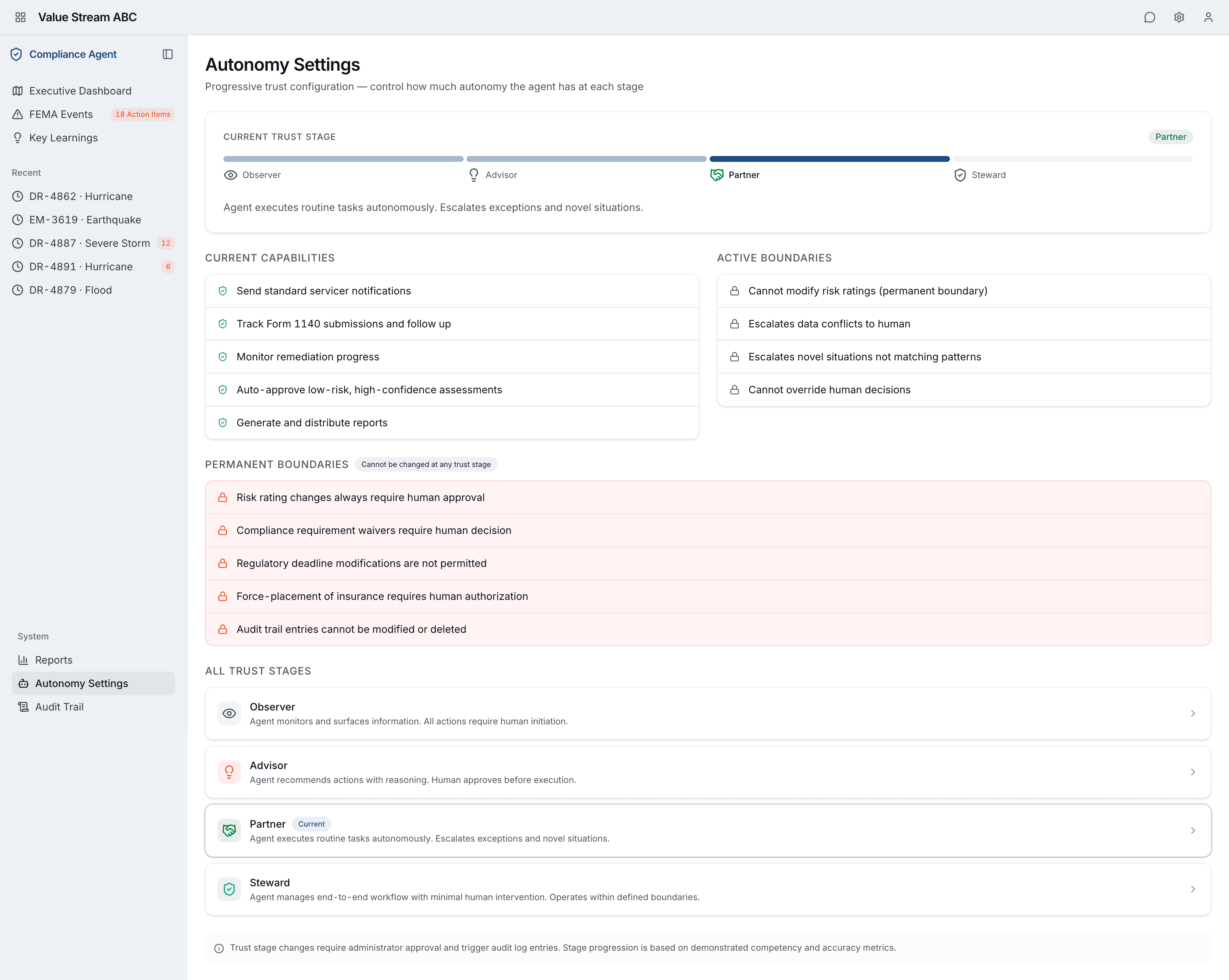Open the chat bubble icon in top bar

pos(1149,17)
